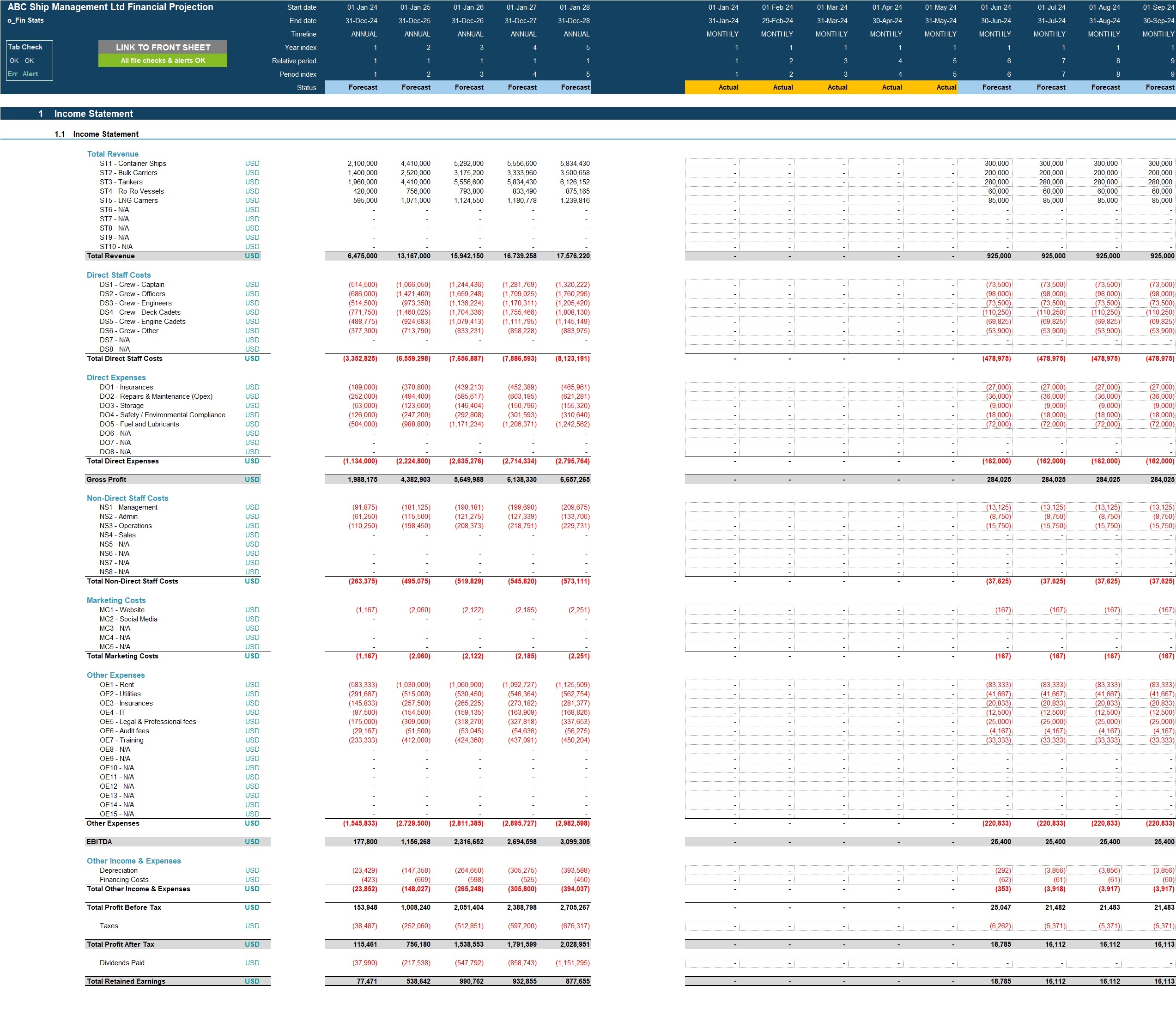The image size is (1176, 1010).
Task: Select the 'ST4 - Ro-Ro Vessels' row label
Action: coord(132,191)
